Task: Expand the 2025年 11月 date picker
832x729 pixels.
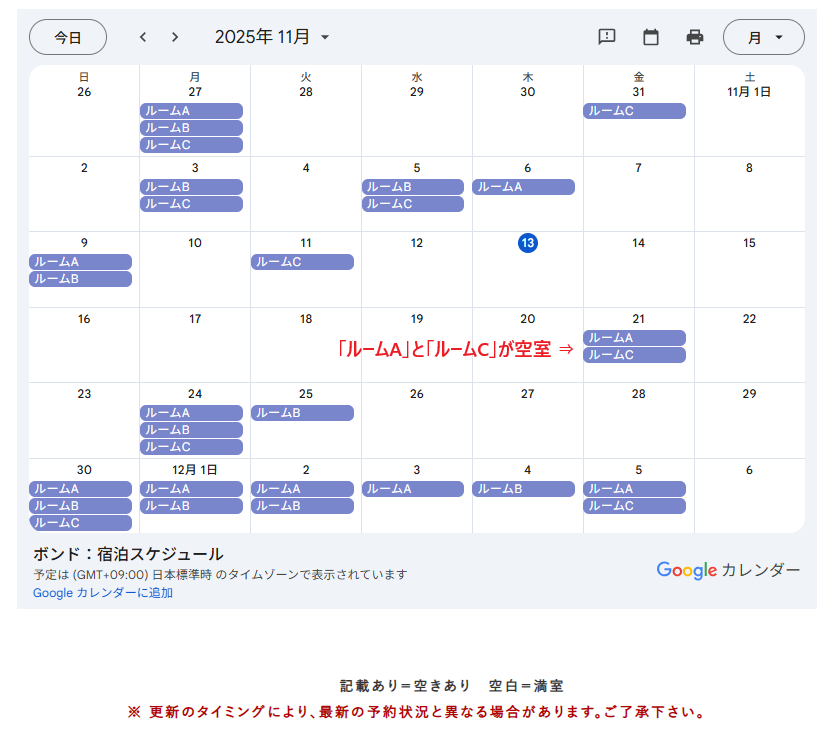Action: pos(272,37)
